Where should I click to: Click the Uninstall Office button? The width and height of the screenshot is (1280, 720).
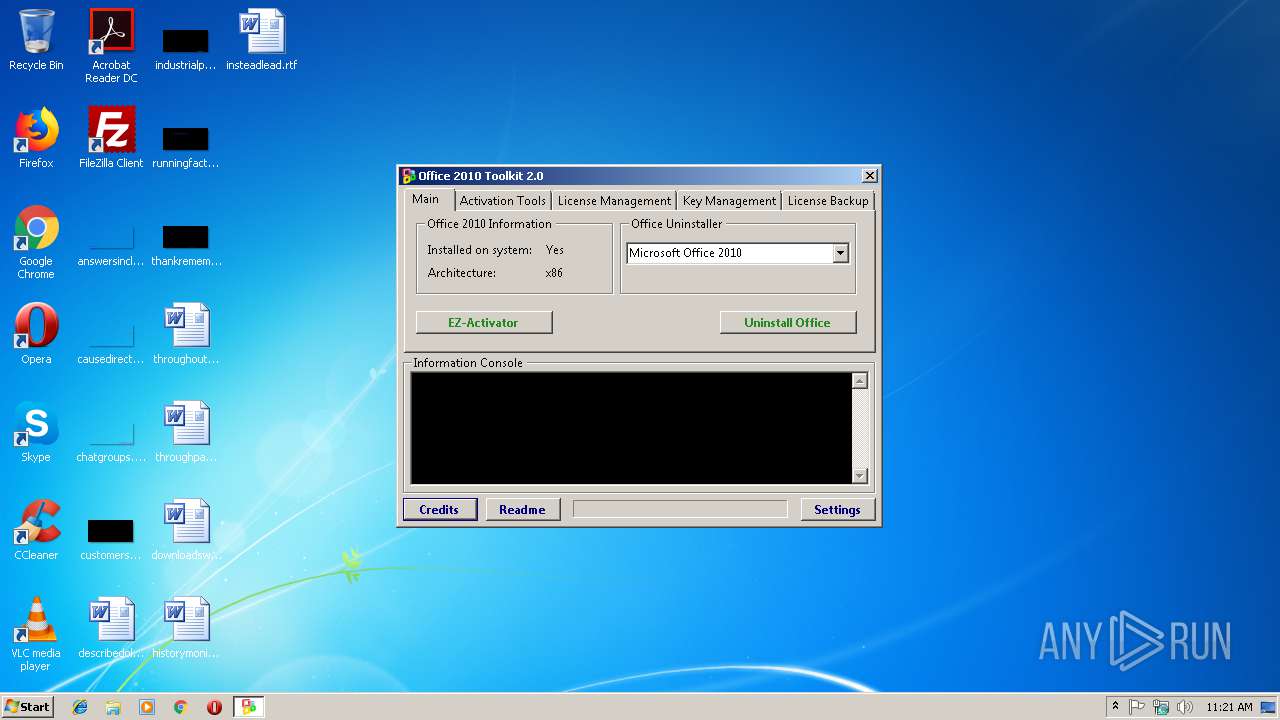788,322
